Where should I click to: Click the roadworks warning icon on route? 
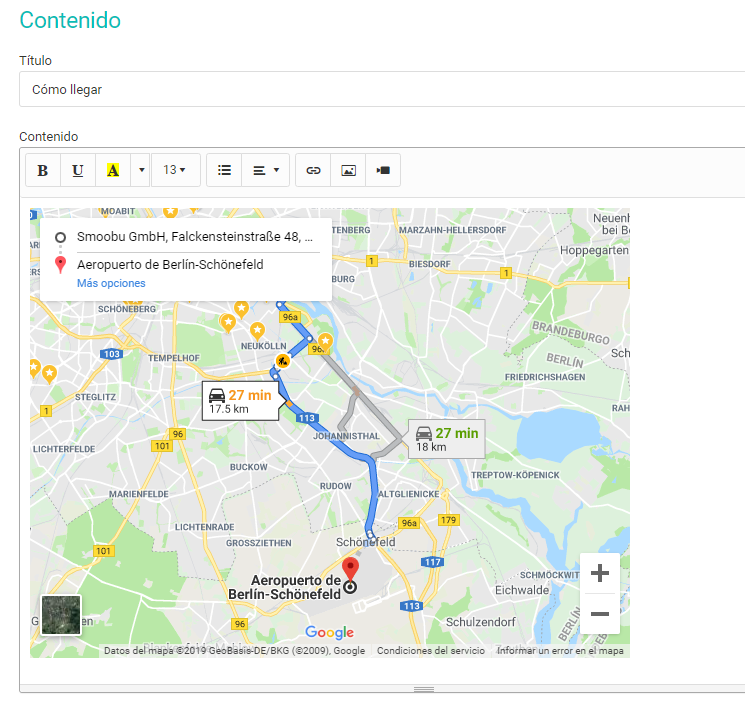pos(283,361)
